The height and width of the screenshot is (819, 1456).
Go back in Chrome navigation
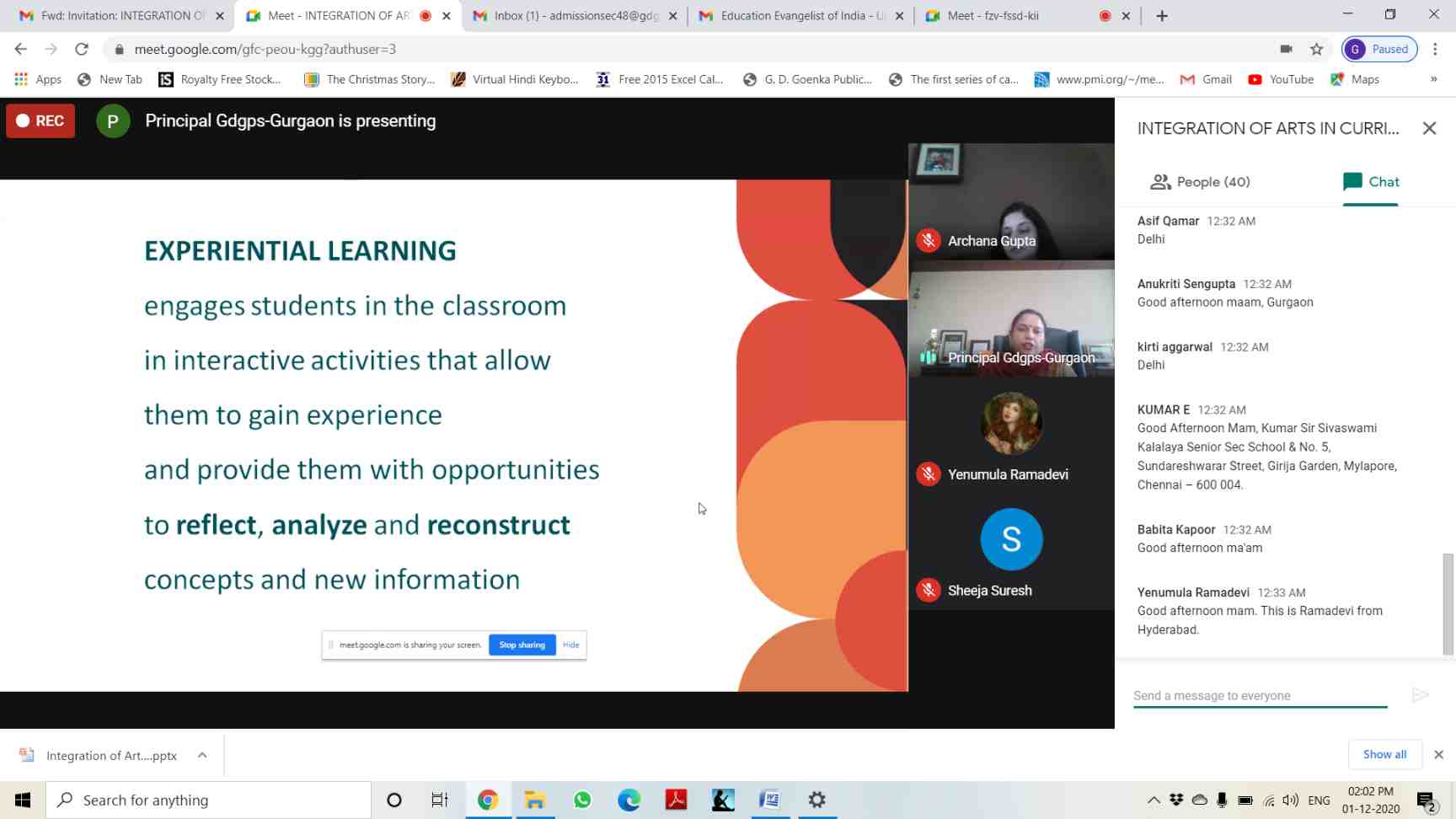click(21, 49)
